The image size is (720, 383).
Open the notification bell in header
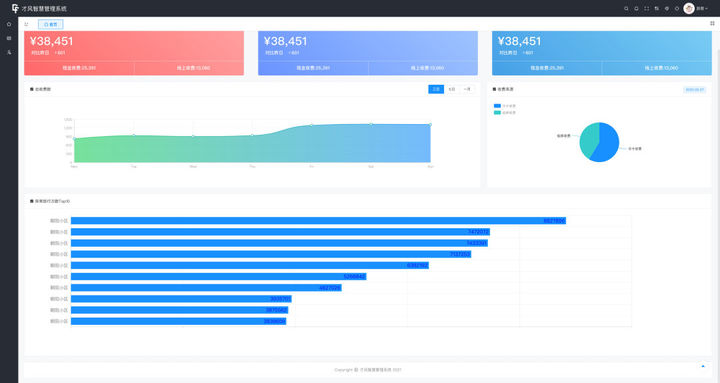tap(636, 9)
